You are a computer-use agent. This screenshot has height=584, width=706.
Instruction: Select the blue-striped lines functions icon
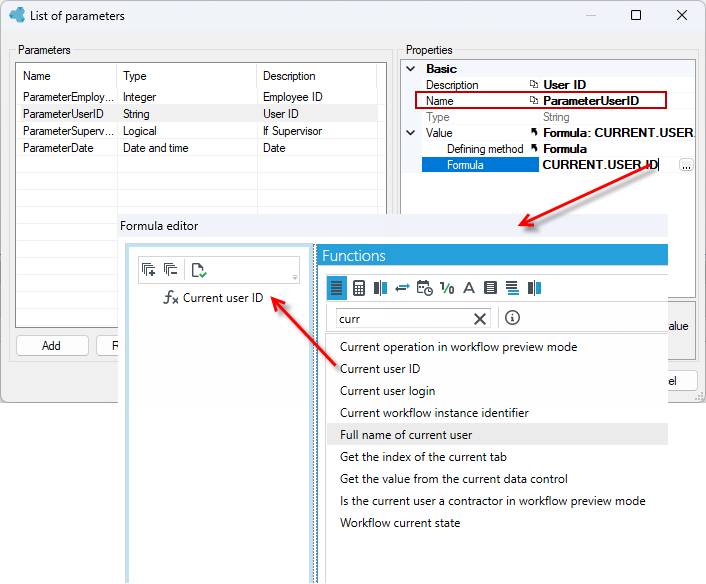click(x=512, y=288)
